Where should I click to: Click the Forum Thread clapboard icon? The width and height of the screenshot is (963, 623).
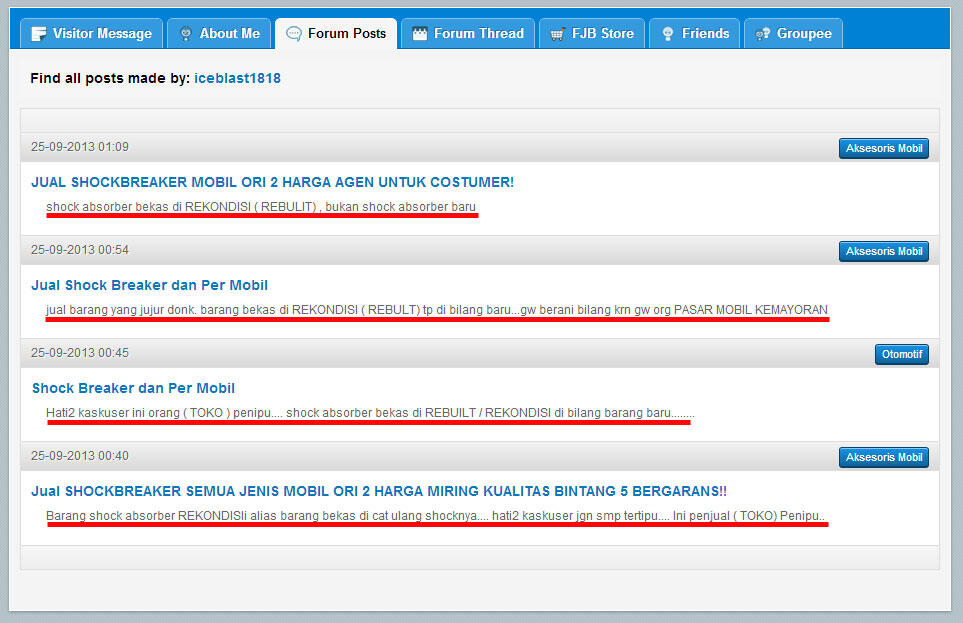pyautogui.click(x=419, y=34)
